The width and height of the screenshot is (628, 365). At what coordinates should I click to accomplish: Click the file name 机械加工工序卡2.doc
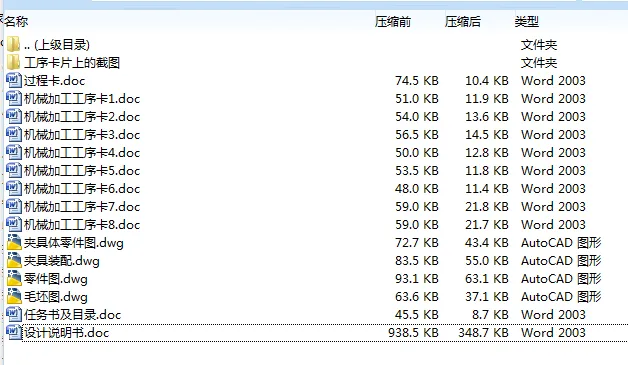[82, 117]
